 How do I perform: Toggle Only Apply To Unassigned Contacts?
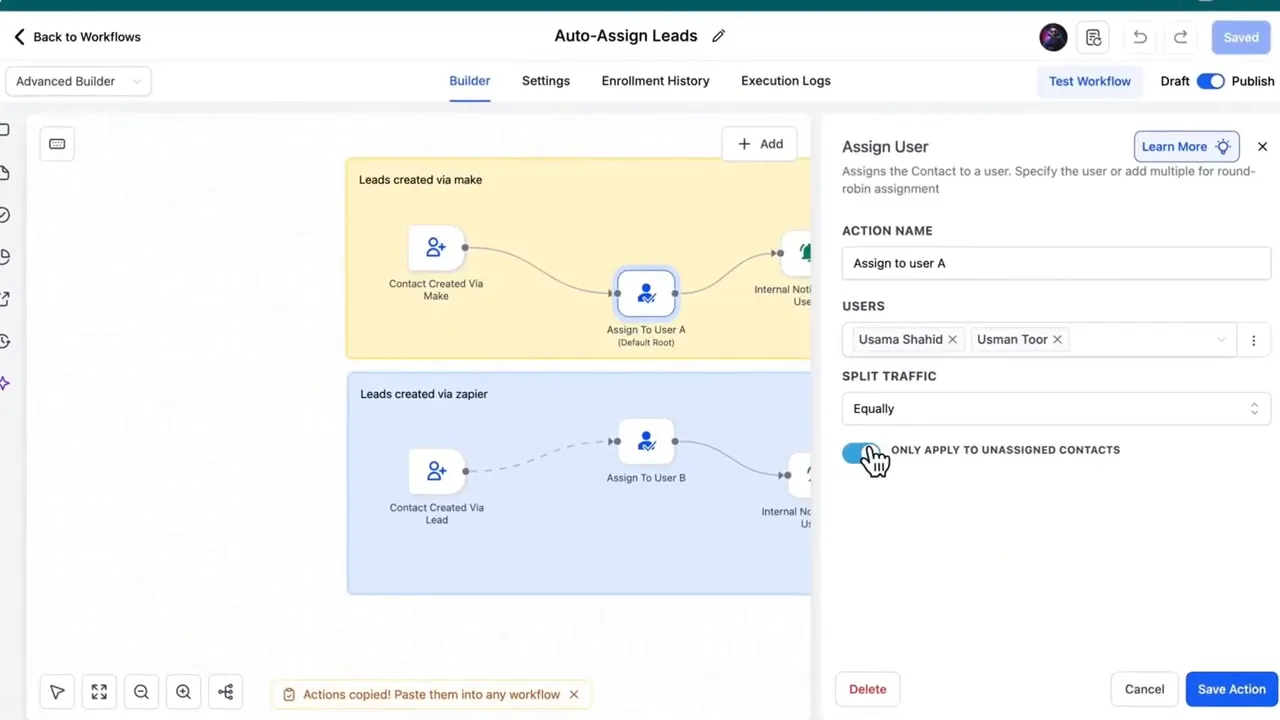pos(861,453)
